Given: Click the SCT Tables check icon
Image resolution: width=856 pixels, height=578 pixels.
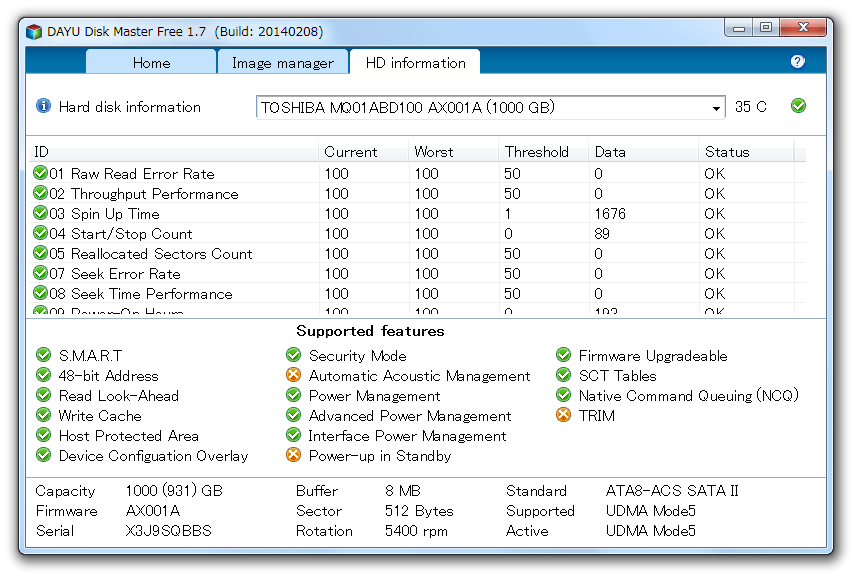Looking at the screenshot, I should pos(563,375).
